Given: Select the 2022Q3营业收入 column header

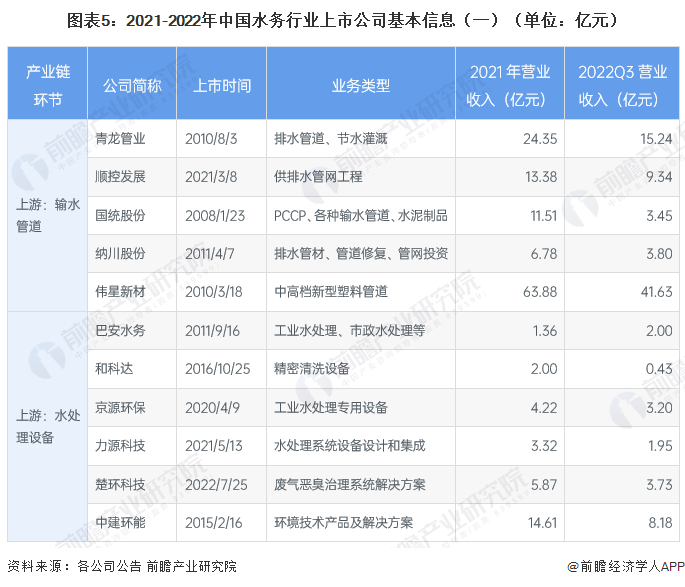Looking at the screenshot, I should coord(622,85).
